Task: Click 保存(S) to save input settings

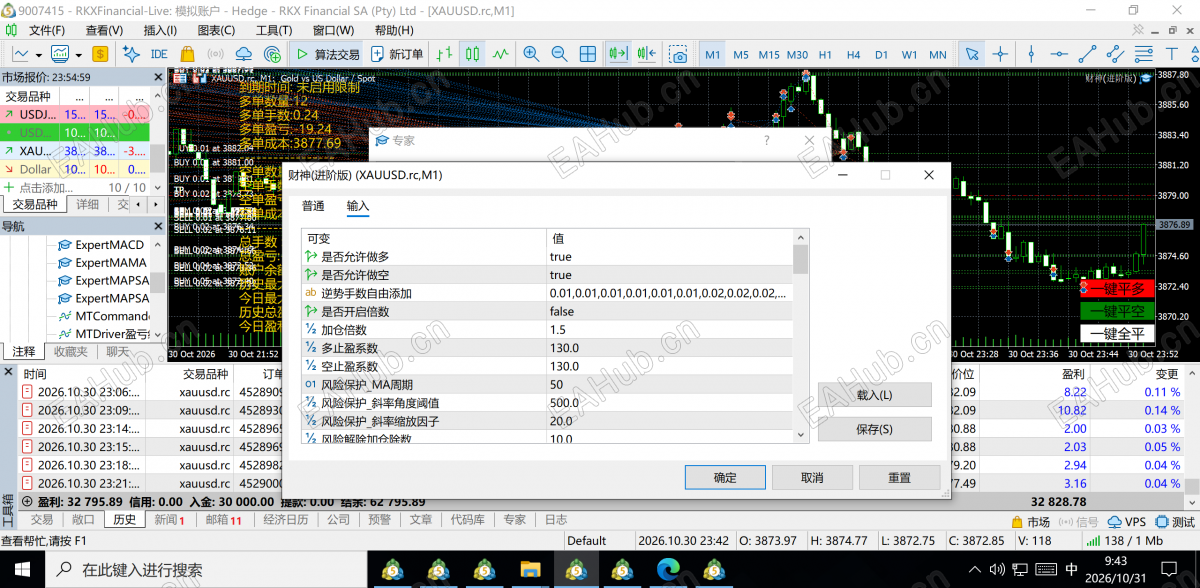Action: click(x=875, y=429)
